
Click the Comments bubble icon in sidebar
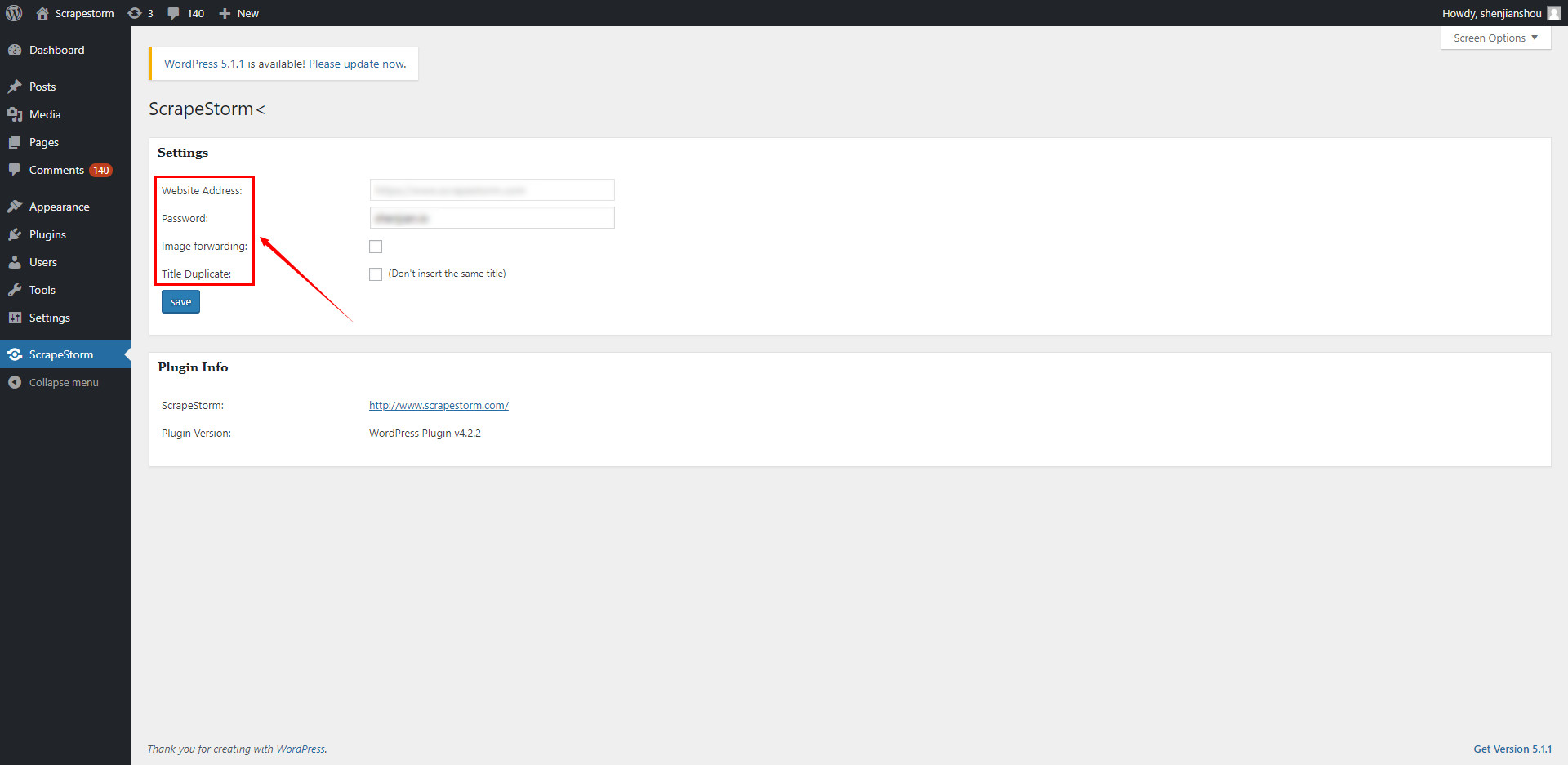[x=15, y=170]
